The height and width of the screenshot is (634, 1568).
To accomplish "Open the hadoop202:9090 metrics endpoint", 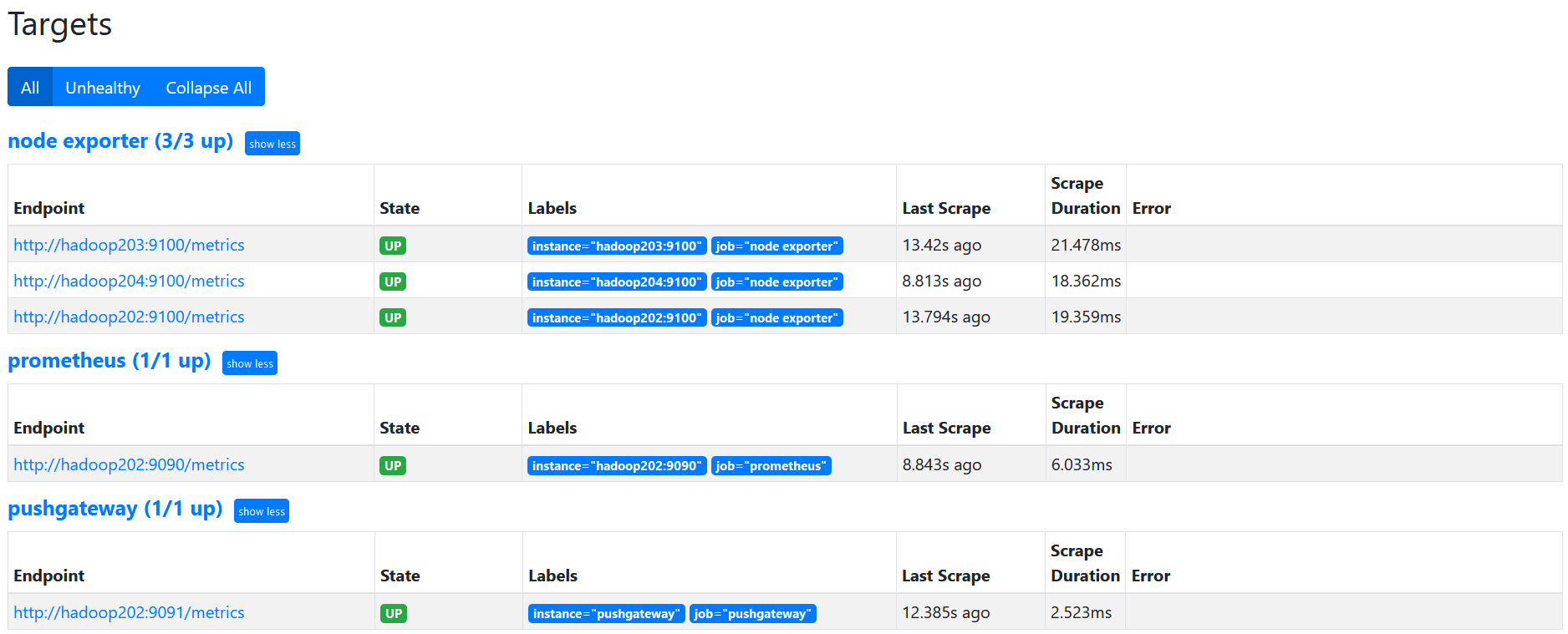I will (x=130, y=464).
